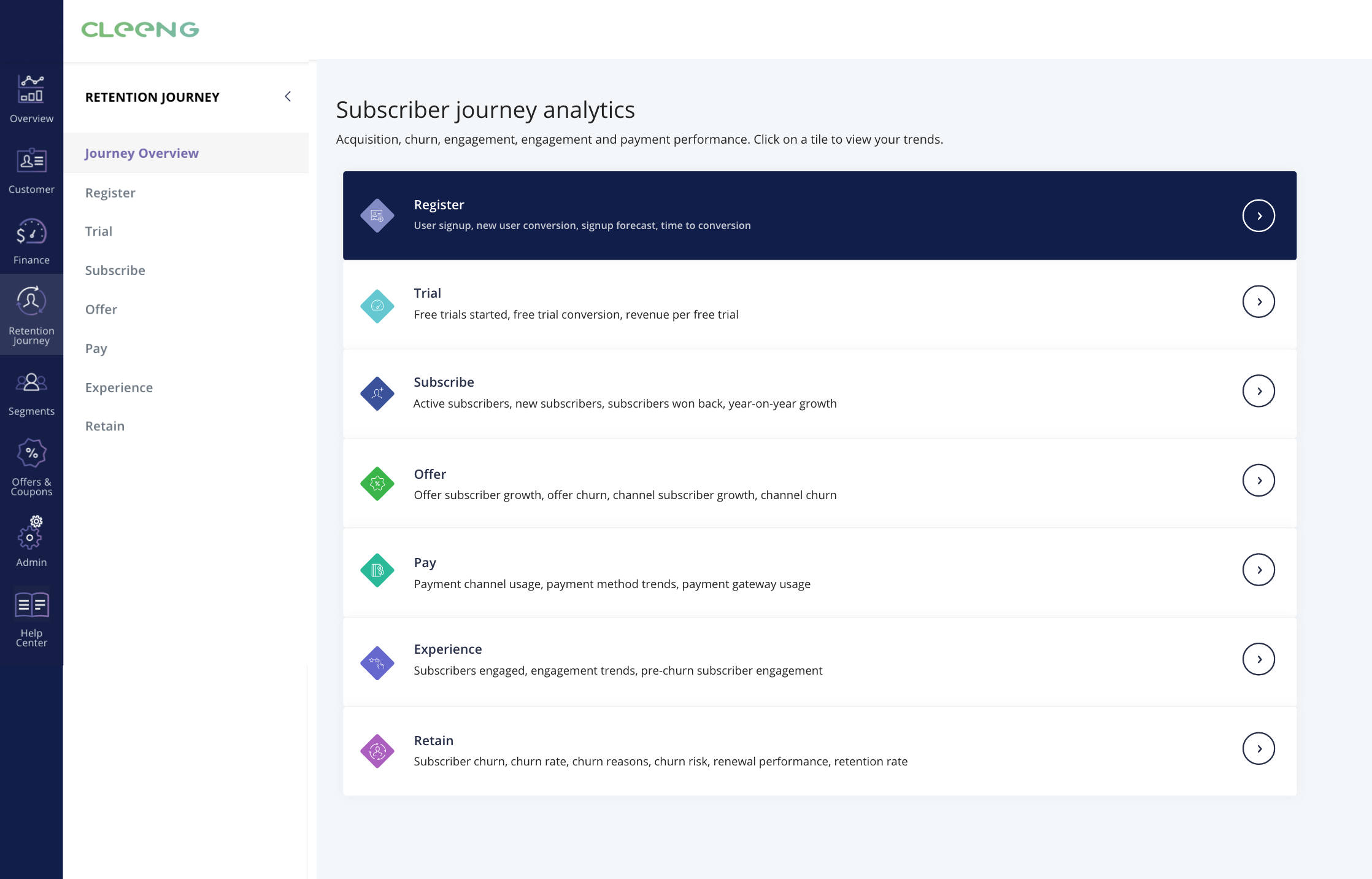
Task: Click 'User signup, new user conversion' description
Action: pyautogui.click(x=582, y=225)
